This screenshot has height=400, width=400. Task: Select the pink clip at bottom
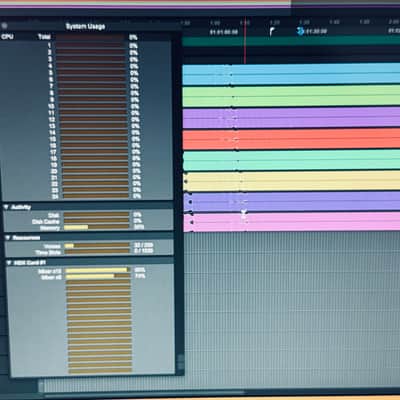[292, 222]
